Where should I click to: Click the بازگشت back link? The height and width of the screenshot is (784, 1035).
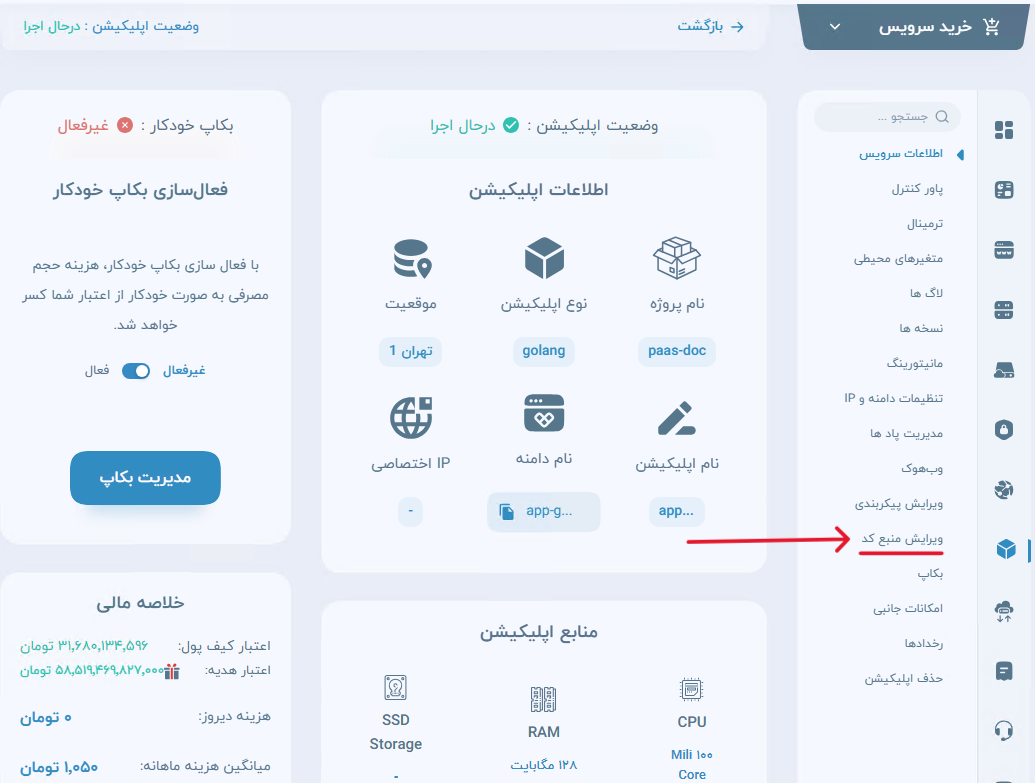pos(710,27)
